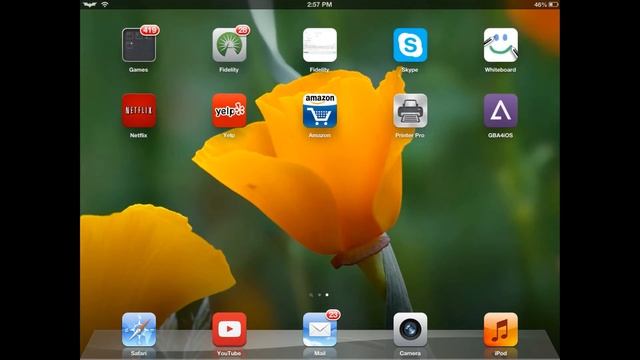640x360 pixels.
Task: Tap the Whiteboard label text
Action: point(500,70)
